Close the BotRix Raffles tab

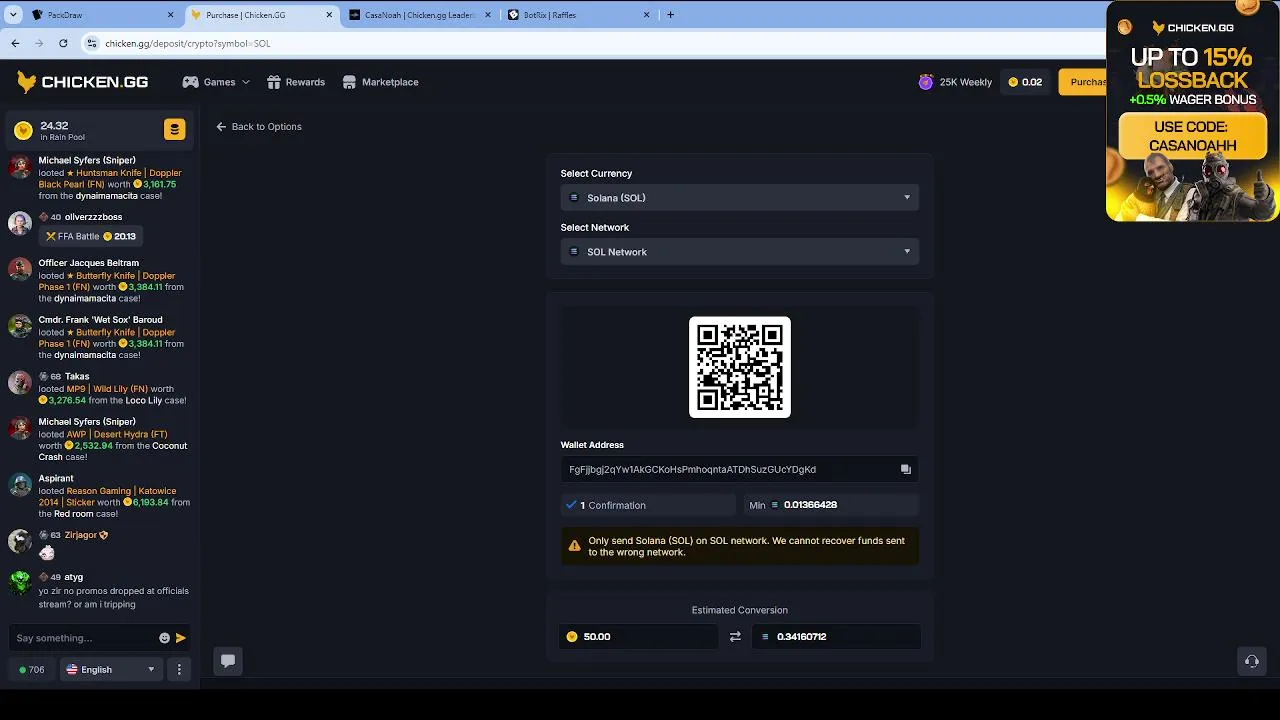coord(646,15)
